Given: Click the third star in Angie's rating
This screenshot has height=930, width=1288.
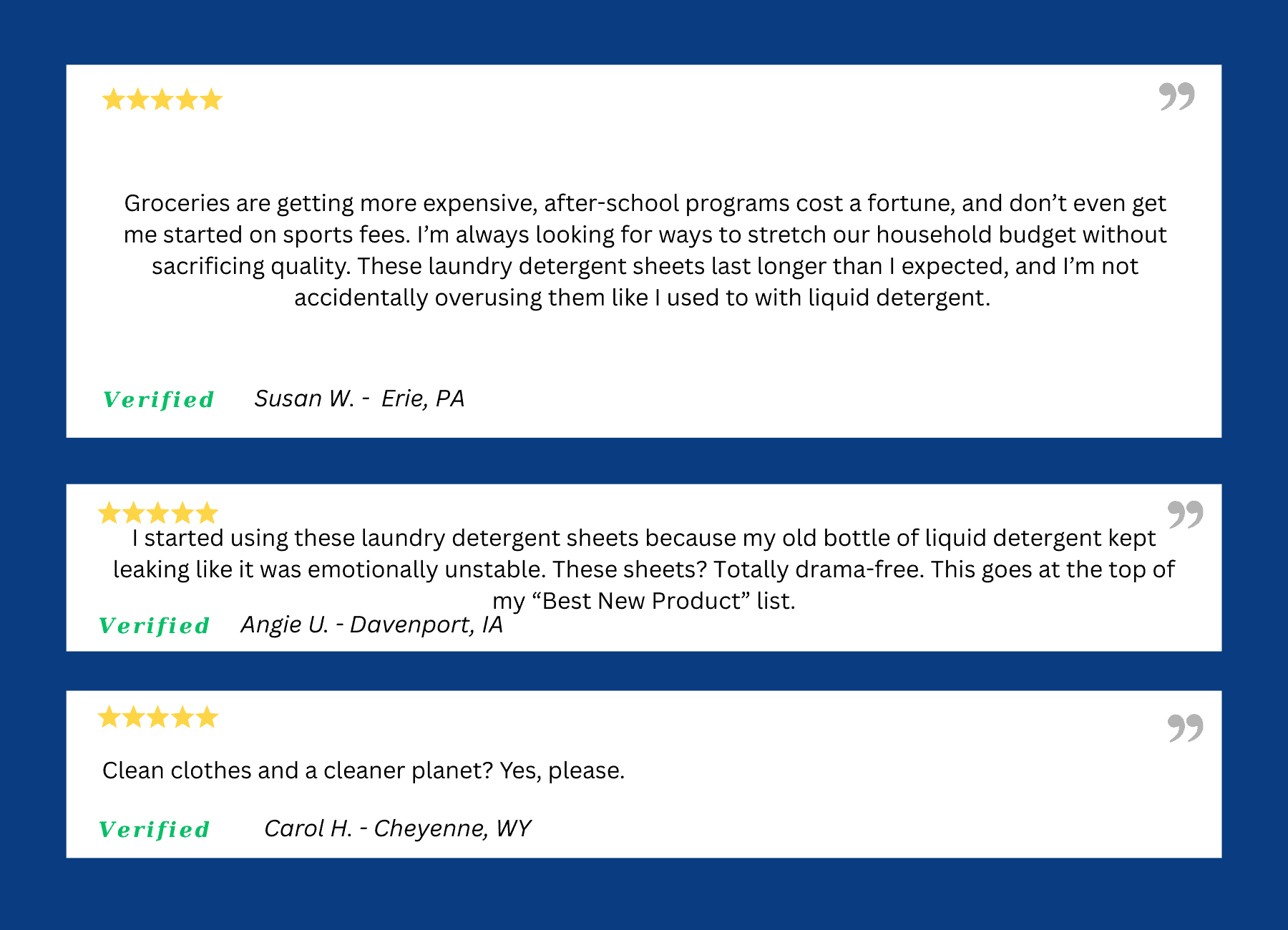Looking at the screenshot, I should [x=158, y=513].
